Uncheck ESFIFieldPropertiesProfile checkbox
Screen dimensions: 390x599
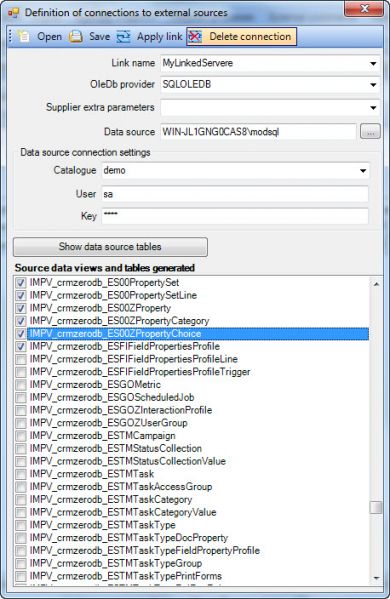[21, 347]
